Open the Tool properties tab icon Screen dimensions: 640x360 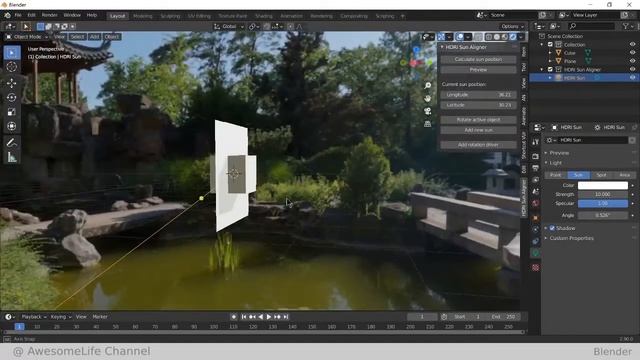pyautogui.click(x=536, y=142)
